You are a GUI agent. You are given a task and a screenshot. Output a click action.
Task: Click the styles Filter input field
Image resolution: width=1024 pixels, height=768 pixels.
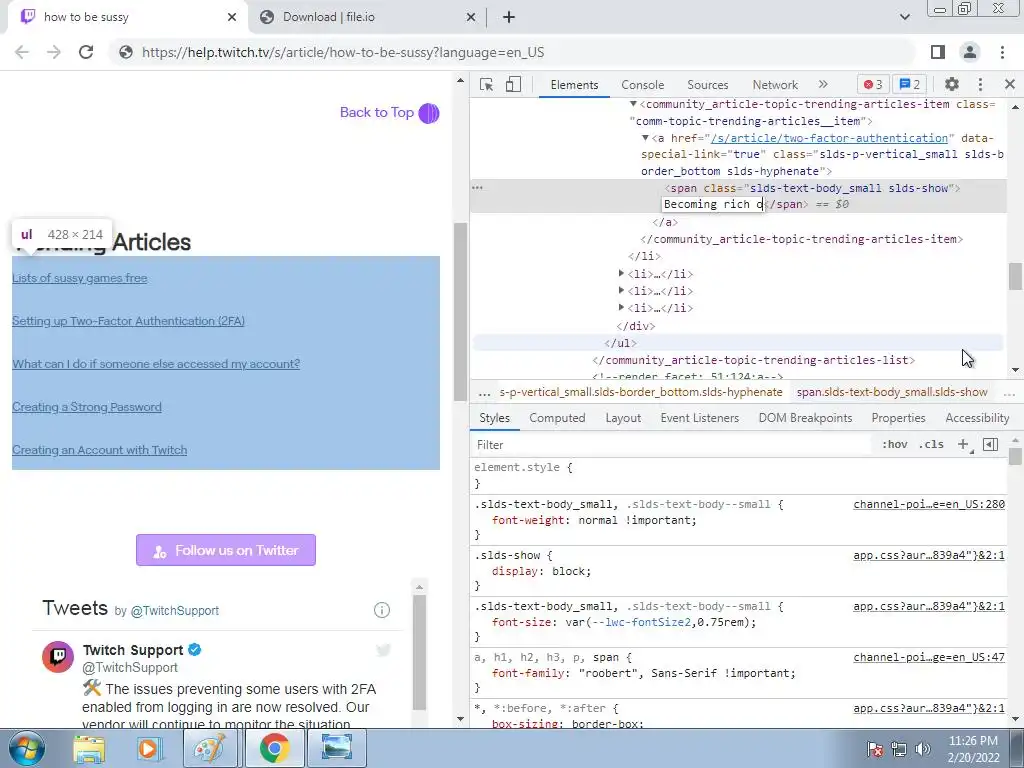[673, 445]
